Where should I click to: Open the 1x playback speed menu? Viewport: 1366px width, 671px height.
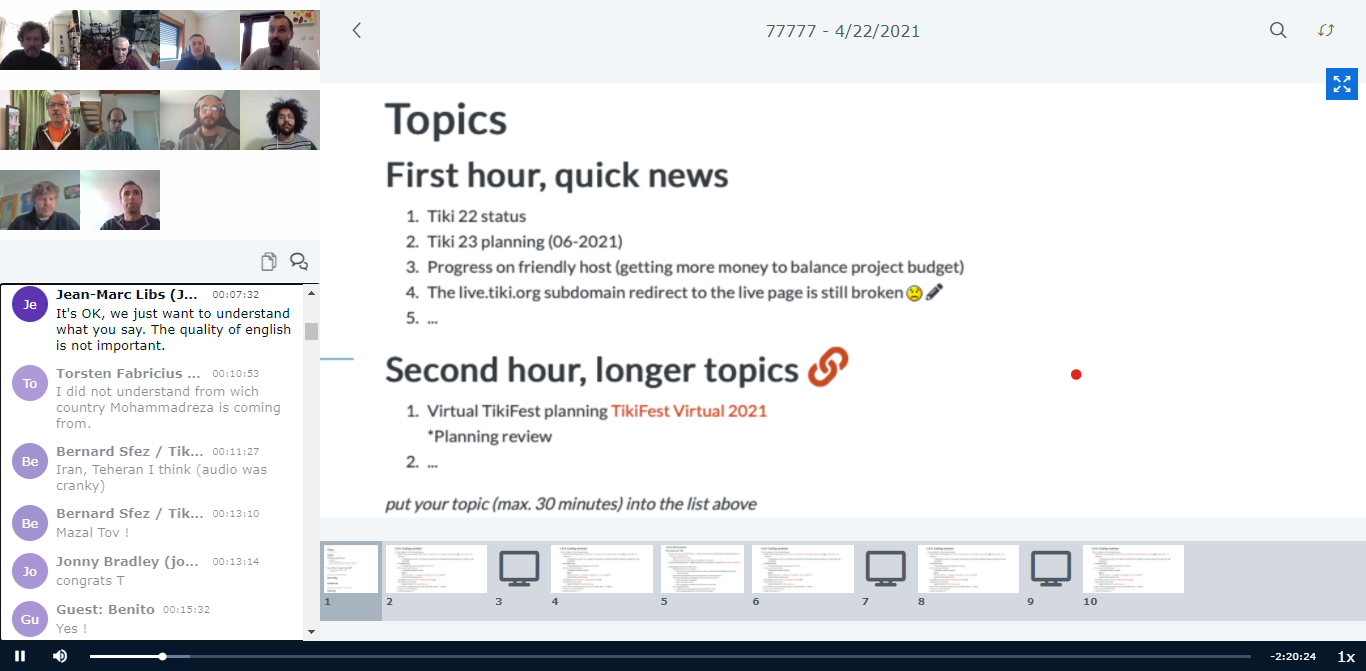(x=1346, y=657)
